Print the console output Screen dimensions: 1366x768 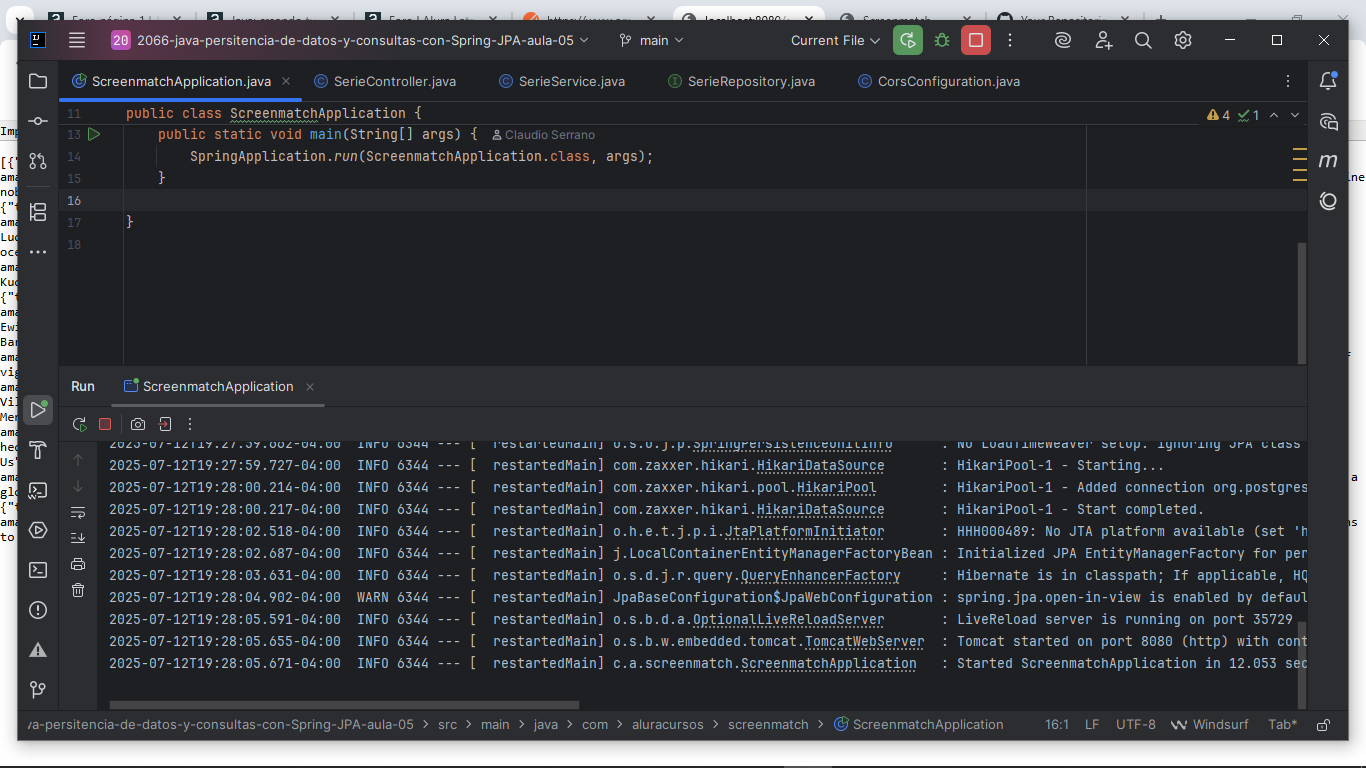coord(78,564)
